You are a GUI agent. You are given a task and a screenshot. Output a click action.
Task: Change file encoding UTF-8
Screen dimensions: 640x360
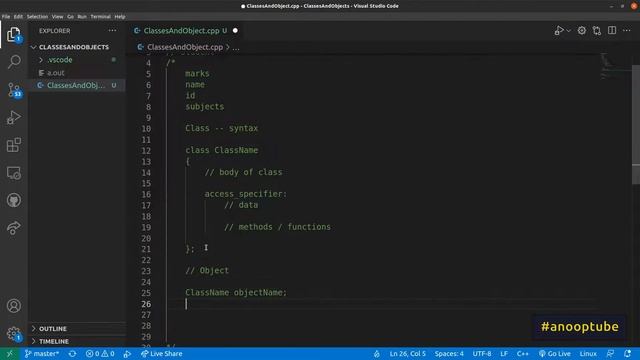(x=482, y=354)
